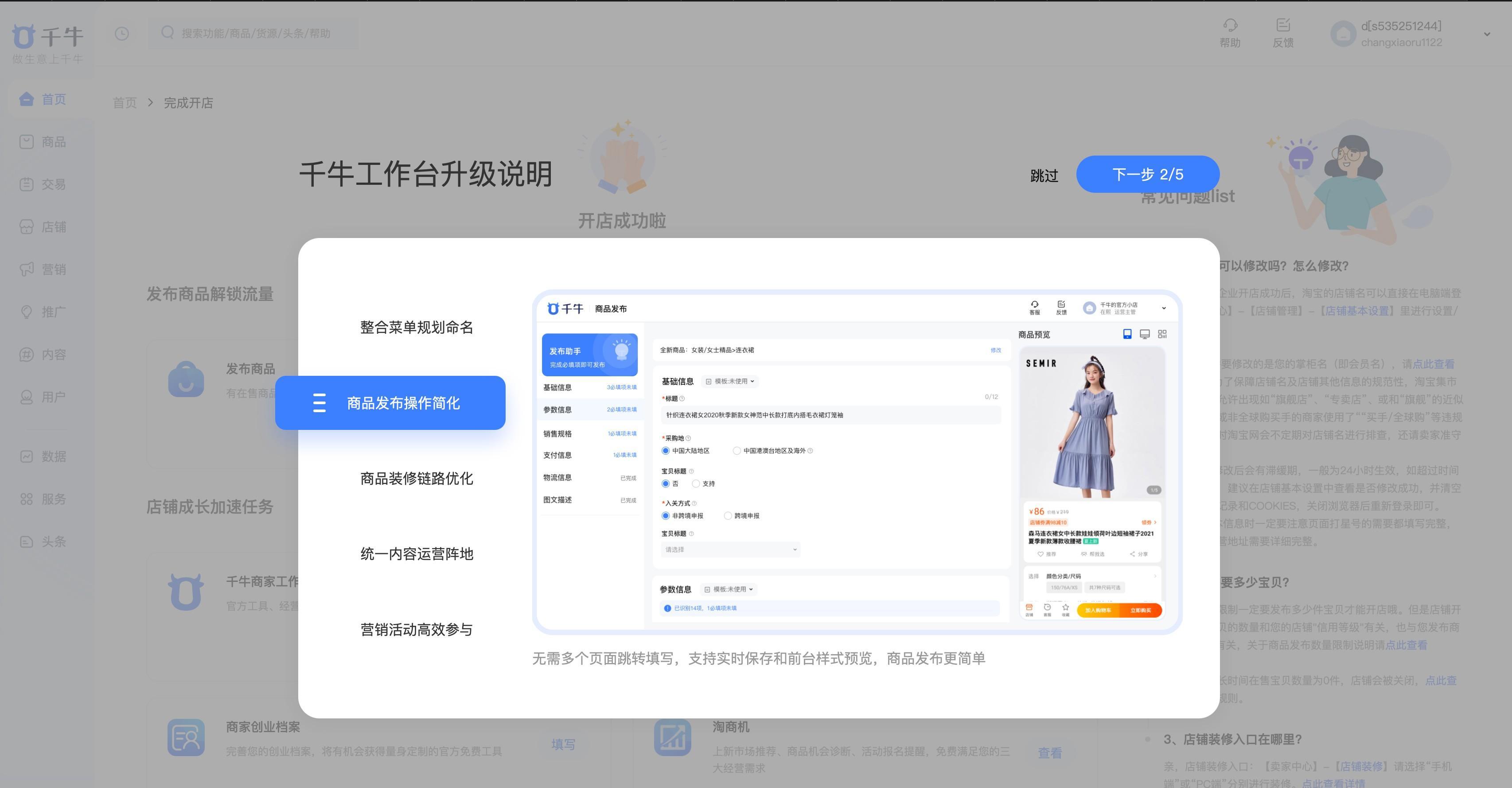
Task: Select 商品发布操作简化 guide item
Action: 390,403
